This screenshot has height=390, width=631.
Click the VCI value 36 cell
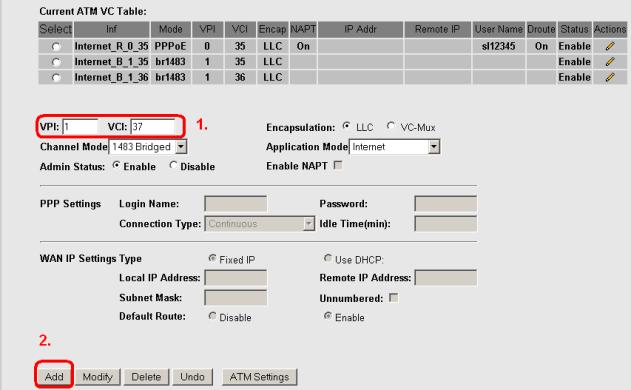pos(240,77)
